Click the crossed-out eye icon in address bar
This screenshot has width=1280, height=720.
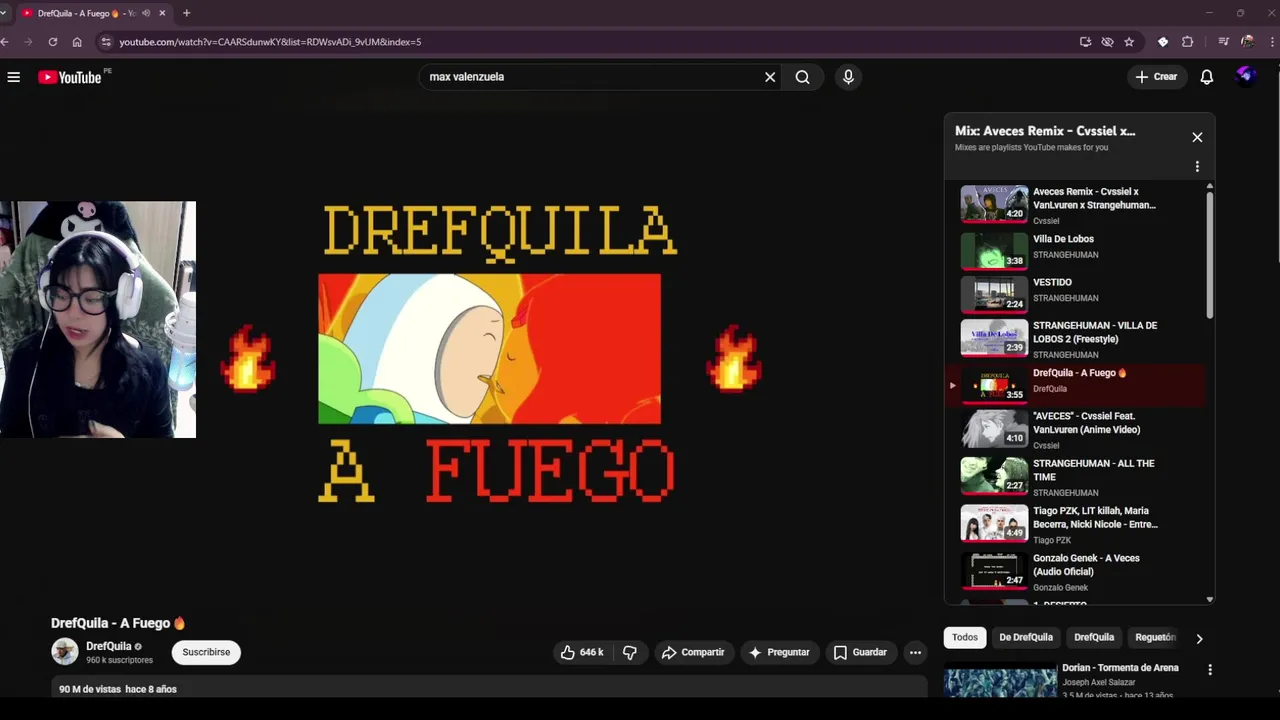coord(1107,42)
